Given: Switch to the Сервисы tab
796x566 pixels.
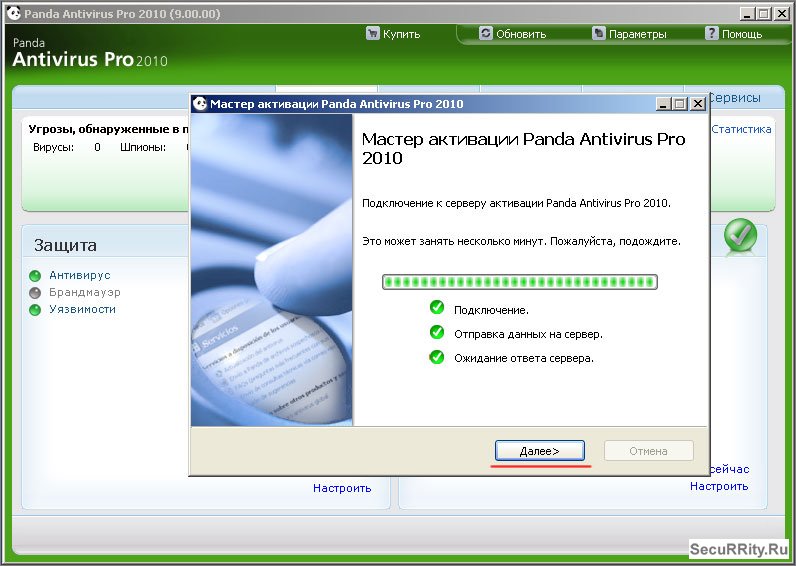Looking at the screenshot, I should point(734,98).
